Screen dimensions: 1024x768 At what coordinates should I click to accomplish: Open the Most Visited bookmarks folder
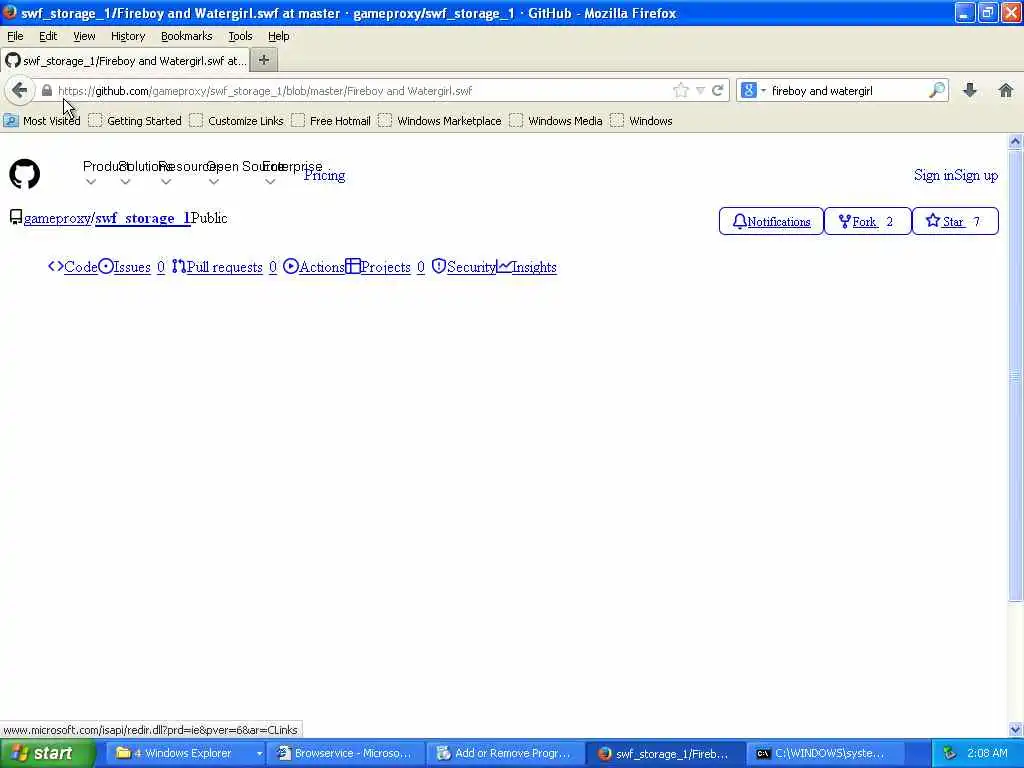[x=42, y=121]
